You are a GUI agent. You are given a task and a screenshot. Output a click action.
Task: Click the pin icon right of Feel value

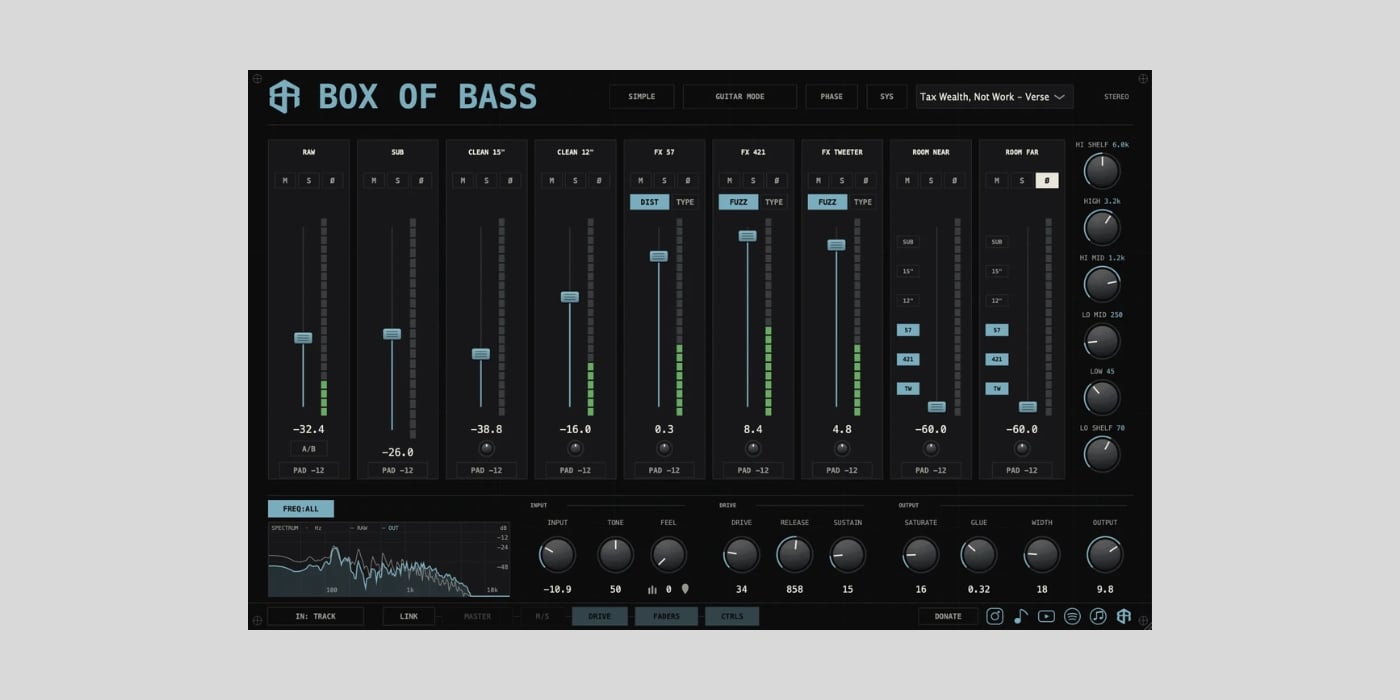click(x=685, y=589)
